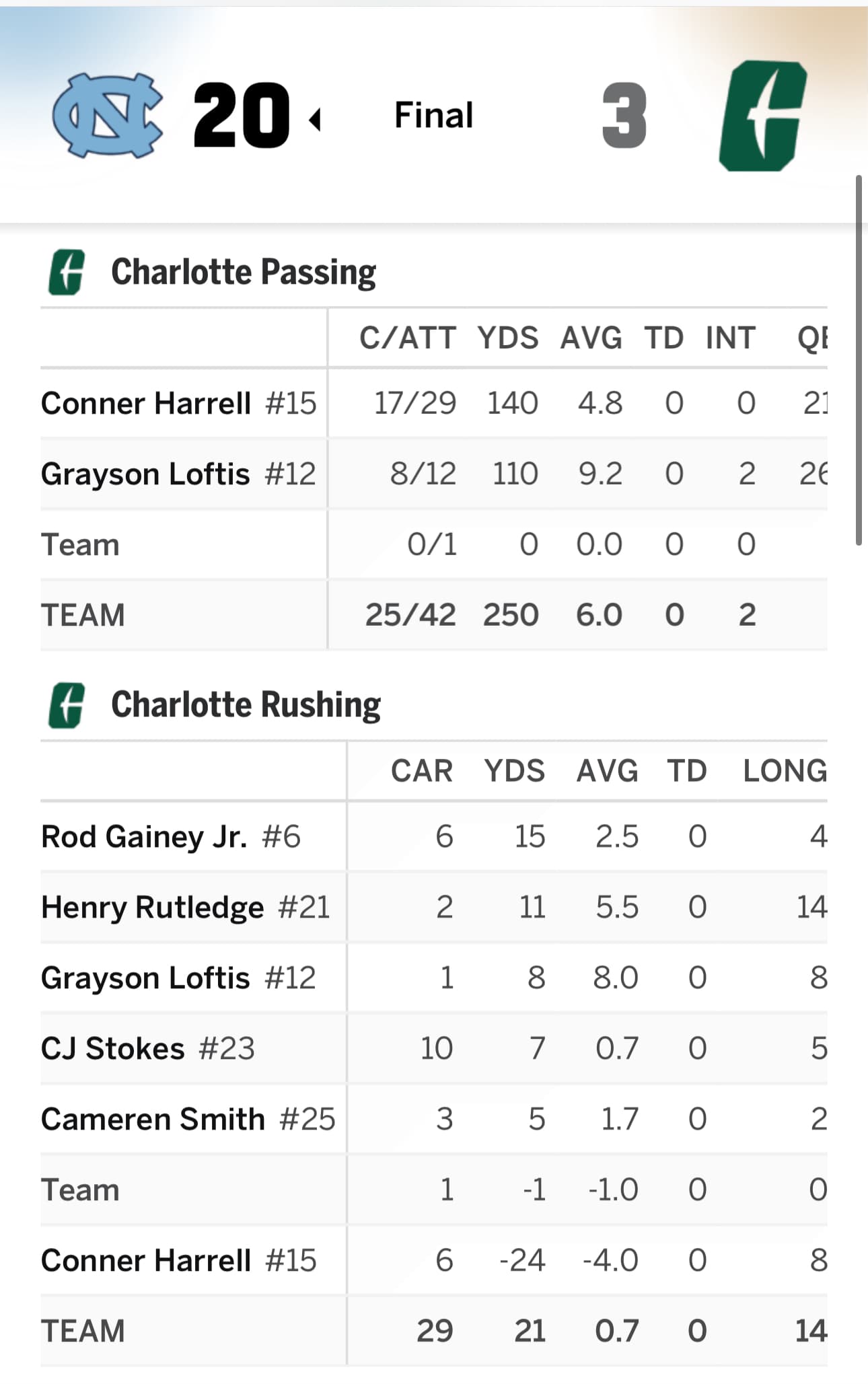Open Conner Harrell's rushing player link
This screenshot has width=868, height=1384.
point(145,1261)
